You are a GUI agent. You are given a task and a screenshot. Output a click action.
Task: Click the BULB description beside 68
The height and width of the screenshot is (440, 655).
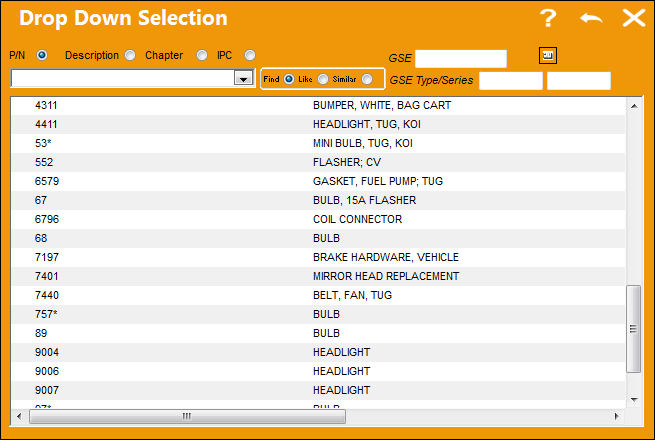326,239
